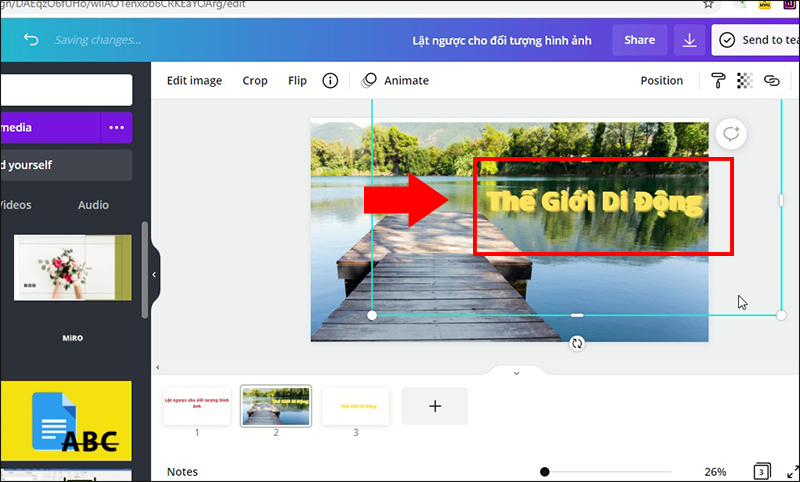Click the right edge middle resize handle
The width and height of the screenshot is (800, 482).
781,200
